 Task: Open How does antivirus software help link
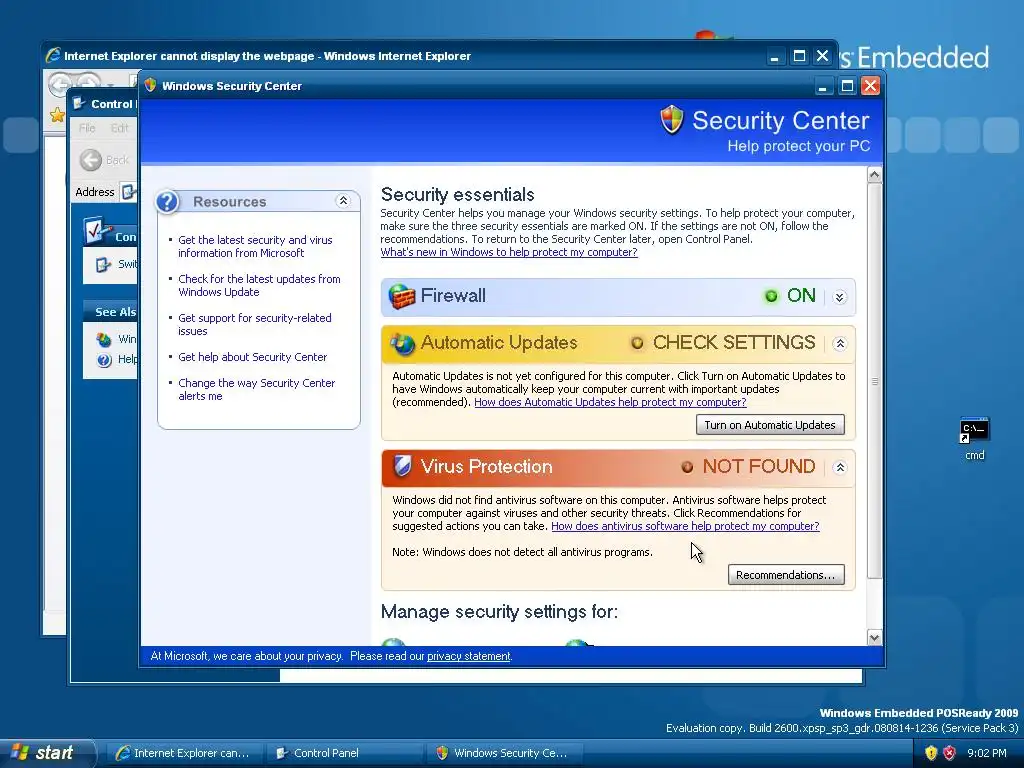(x=685, y=526)
